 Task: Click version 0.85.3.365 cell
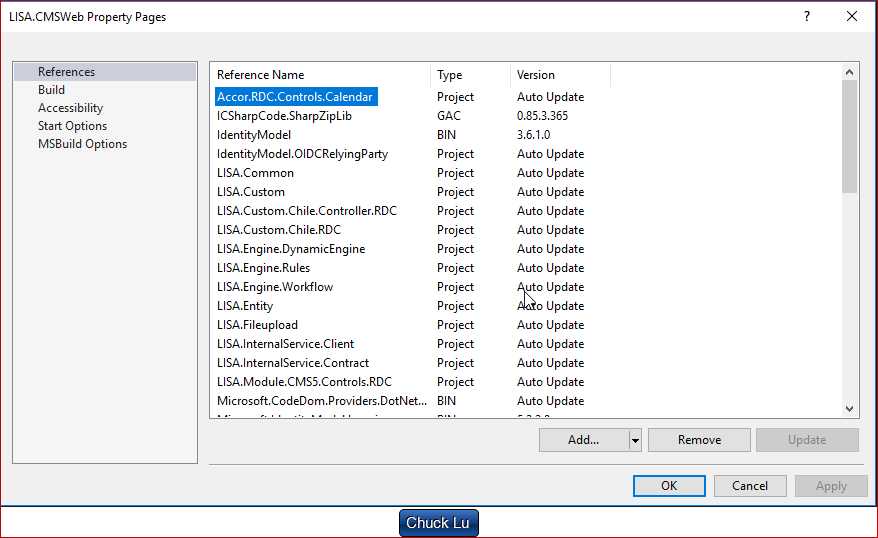pos(543,116)
